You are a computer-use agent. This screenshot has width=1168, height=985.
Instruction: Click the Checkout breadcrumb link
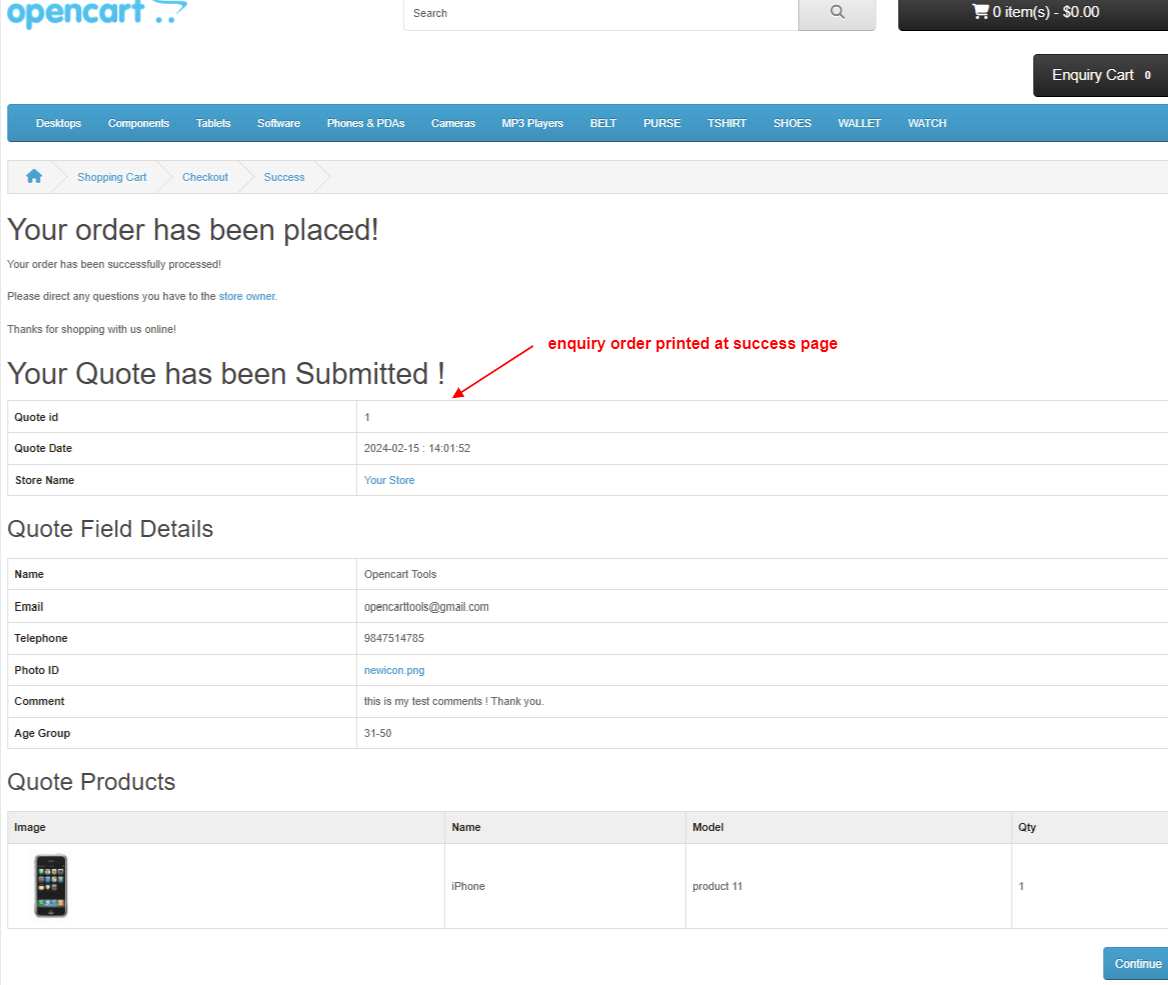(205, 177)
